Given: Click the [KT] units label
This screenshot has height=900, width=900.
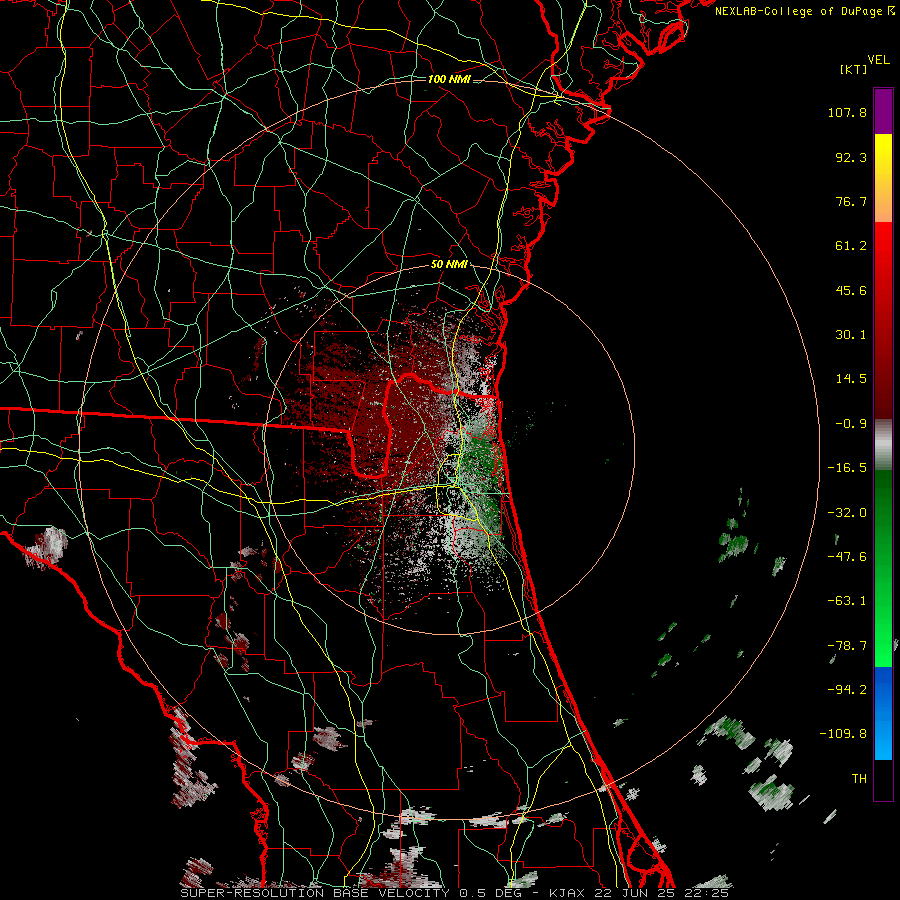Looking at the screenshot, I should pos(853,69).
